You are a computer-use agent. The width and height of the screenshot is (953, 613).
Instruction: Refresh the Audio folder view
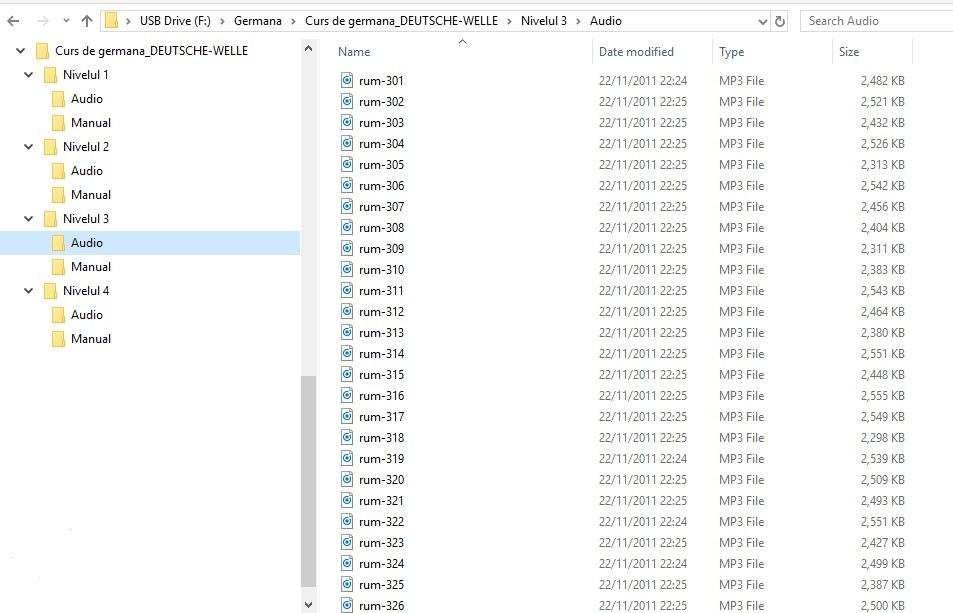click(x=780, y=21)
